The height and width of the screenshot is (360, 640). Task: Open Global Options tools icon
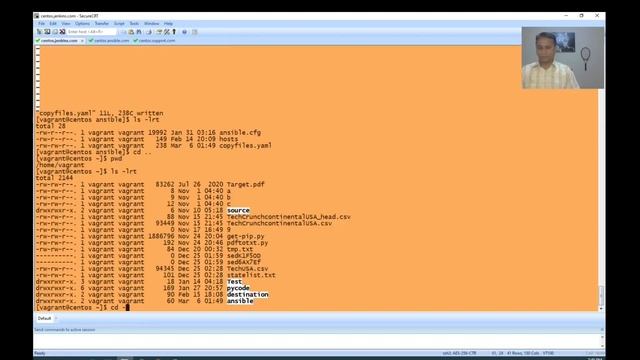tap(167, 31)
